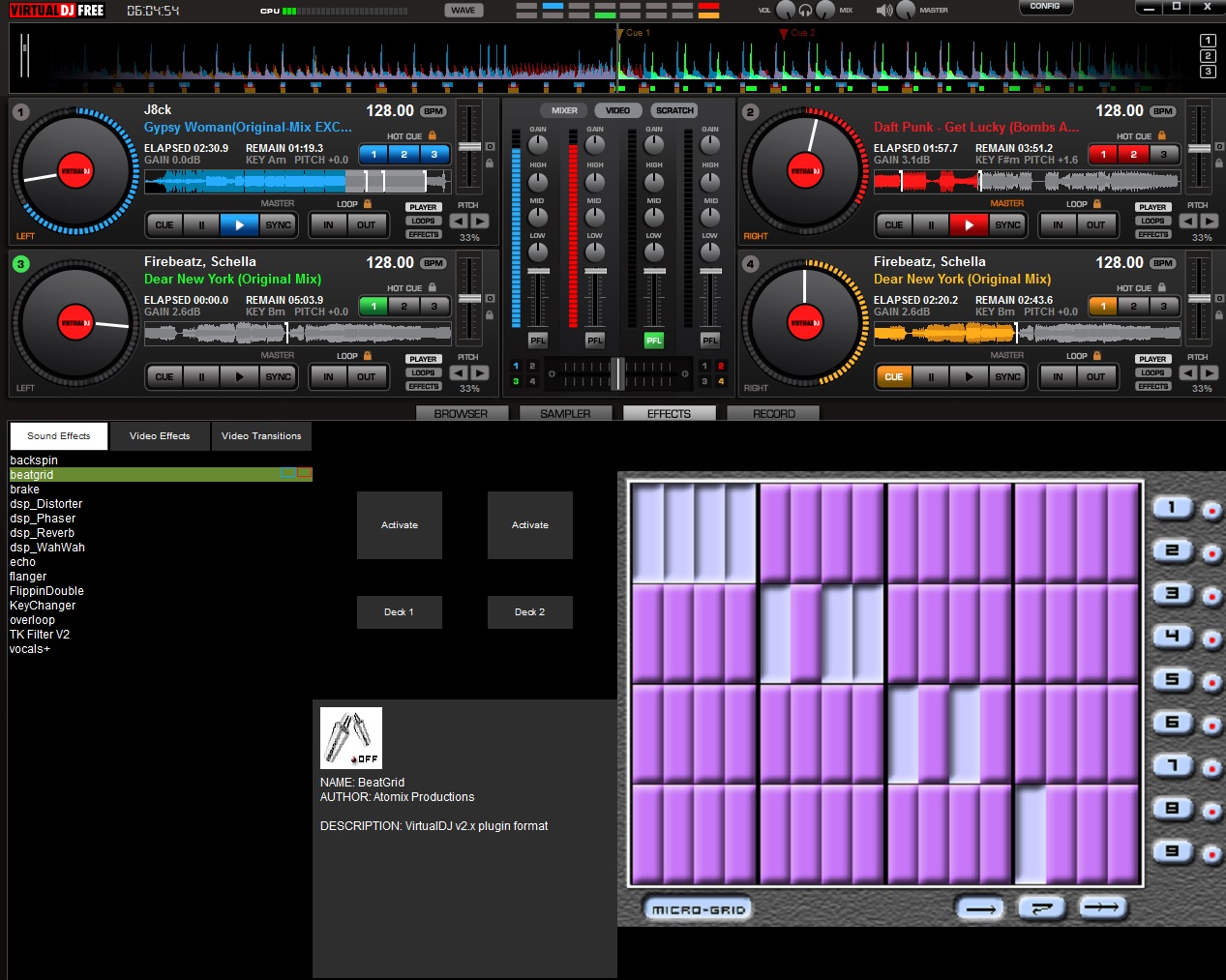Activate the beatgrid effect on Deck 2
Image resolution: width=1226 pixels, height=980 pixels.
pyautogui.click(x=530, y=525)
